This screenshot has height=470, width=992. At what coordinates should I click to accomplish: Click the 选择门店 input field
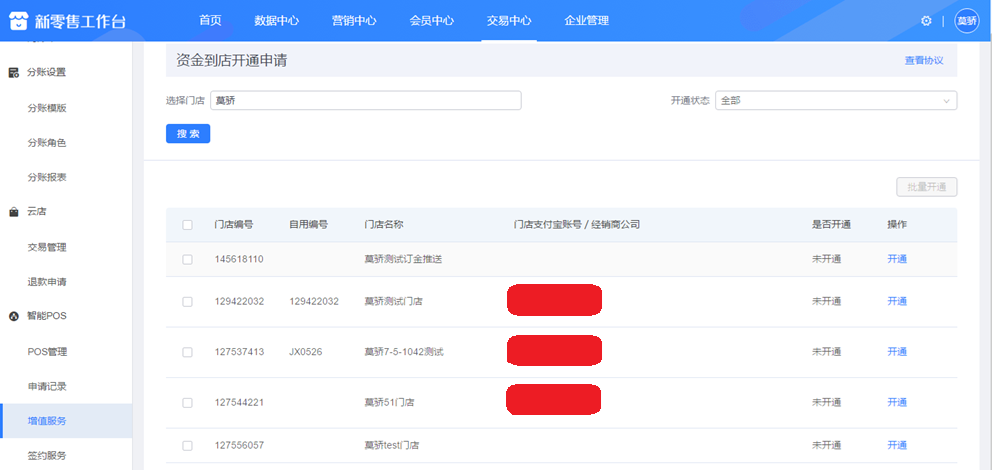pos(366,101)
